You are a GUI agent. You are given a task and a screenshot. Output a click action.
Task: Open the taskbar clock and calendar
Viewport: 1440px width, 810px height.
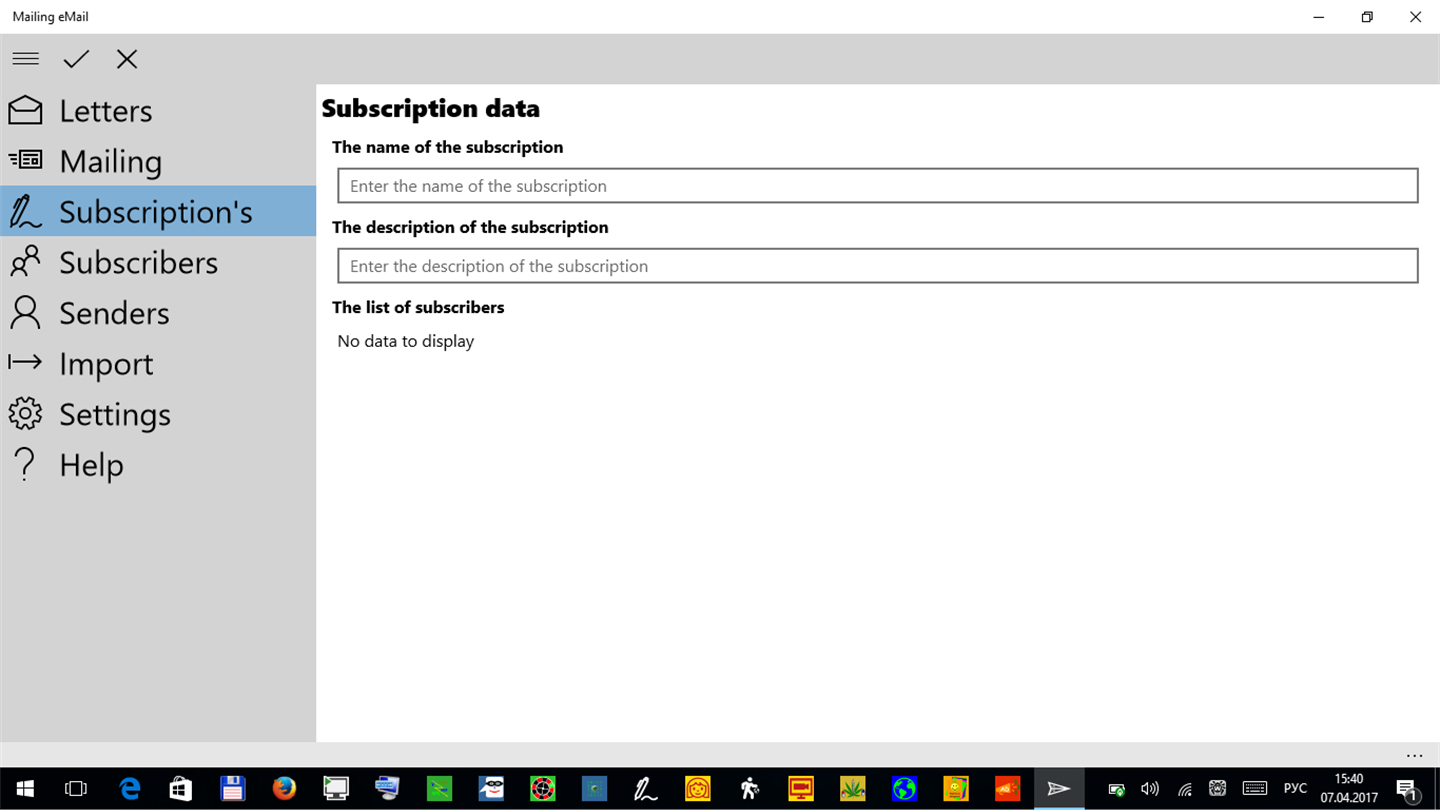tap(1349, 789)
